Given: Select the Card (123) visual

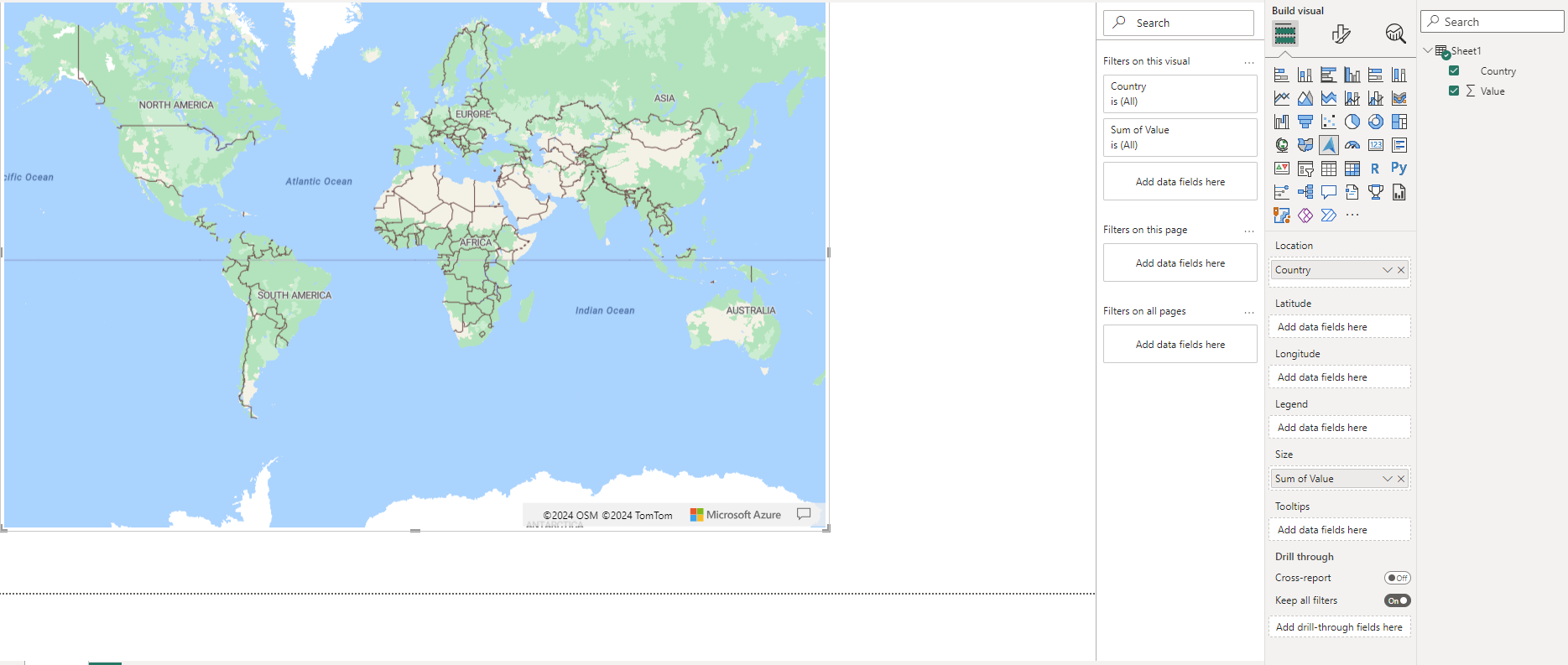Looking at the screenshot, I should 1375,145.
